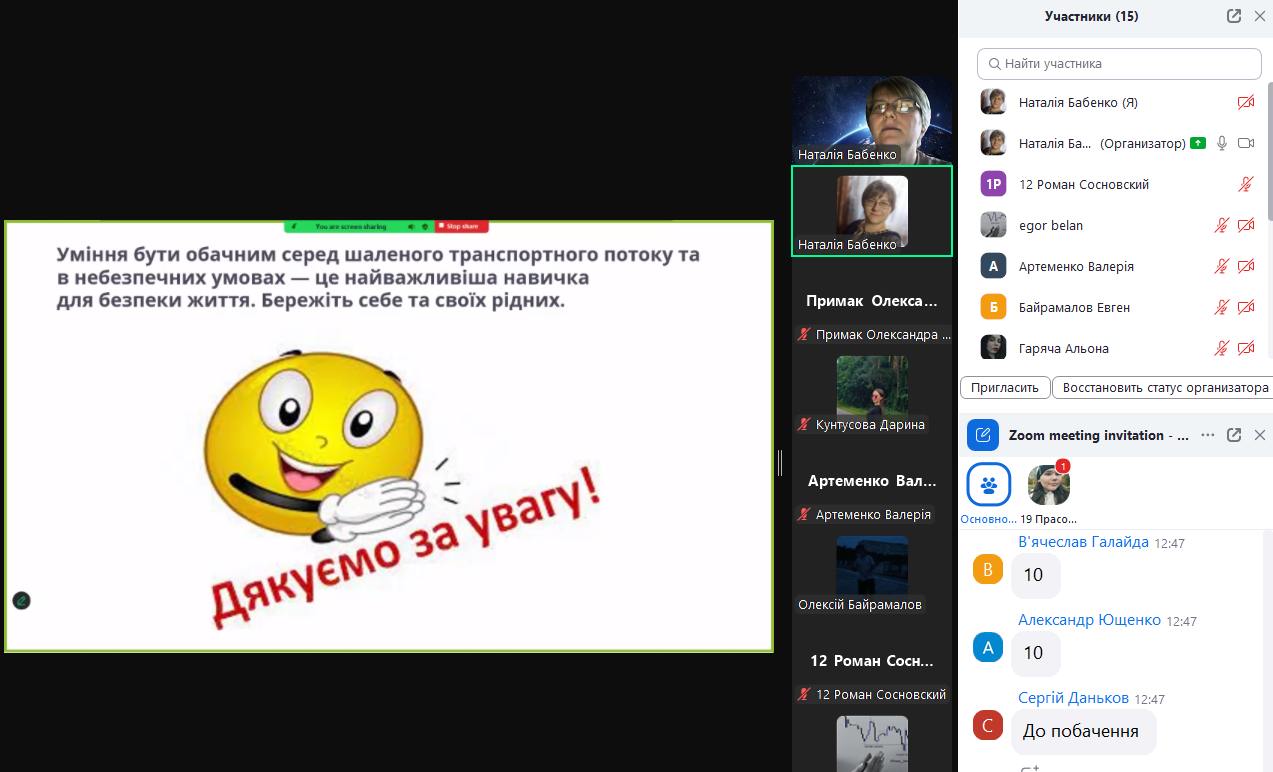Toggle microphone for 12 Роман Сосновский
The width and height of the screenshot is (1273, 772).
tap(1246, 184)
